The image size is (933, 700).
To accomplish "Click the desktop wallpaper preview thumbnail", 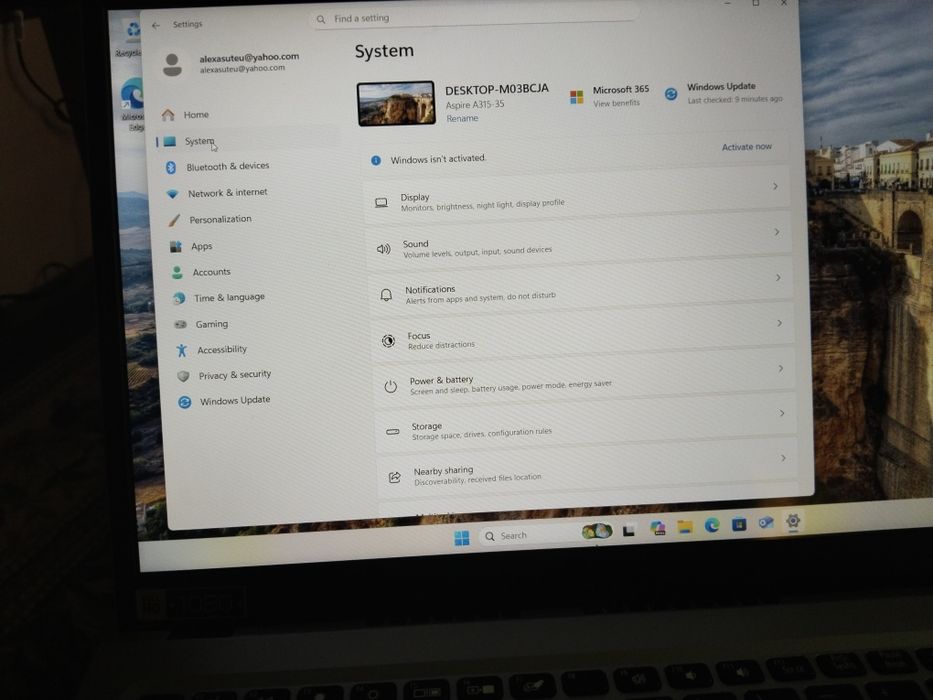I will coord(396,104).
